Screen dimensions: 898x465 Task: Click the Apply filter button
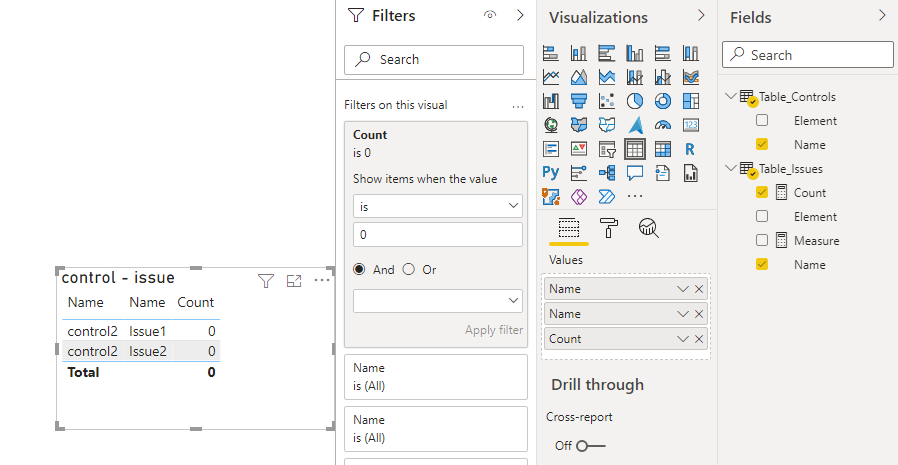coord(494,330)
